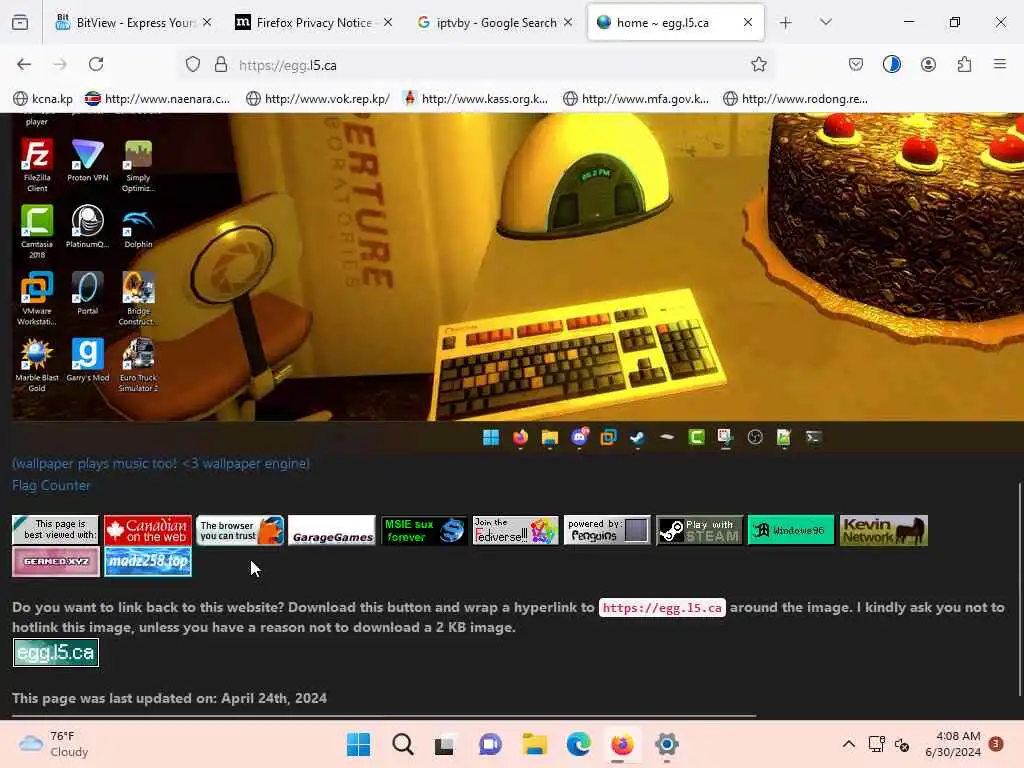Image resolution: width=1024 pixels, height=768 pixels.
Task: Click the GarageGames badge
Action: (332, 530)
